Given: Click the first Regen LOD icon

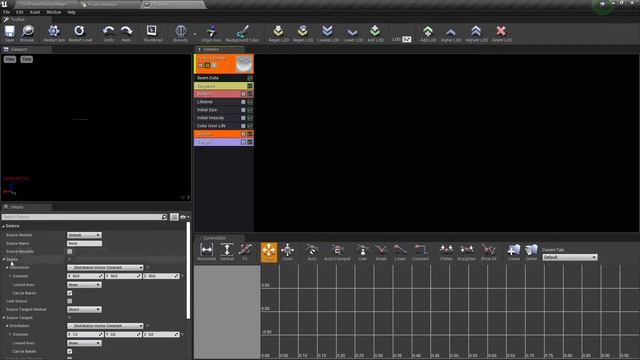Looking at the screenshot, I should pyautogui.click(x=278, y=33).
